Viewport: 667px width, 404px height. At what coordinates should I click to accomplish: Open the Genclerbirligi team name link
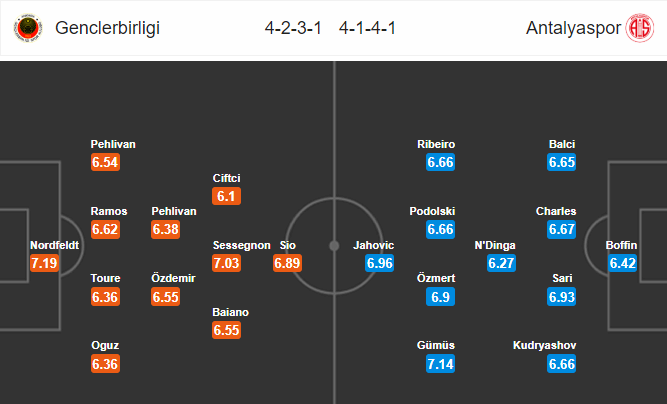pos(107,28)
